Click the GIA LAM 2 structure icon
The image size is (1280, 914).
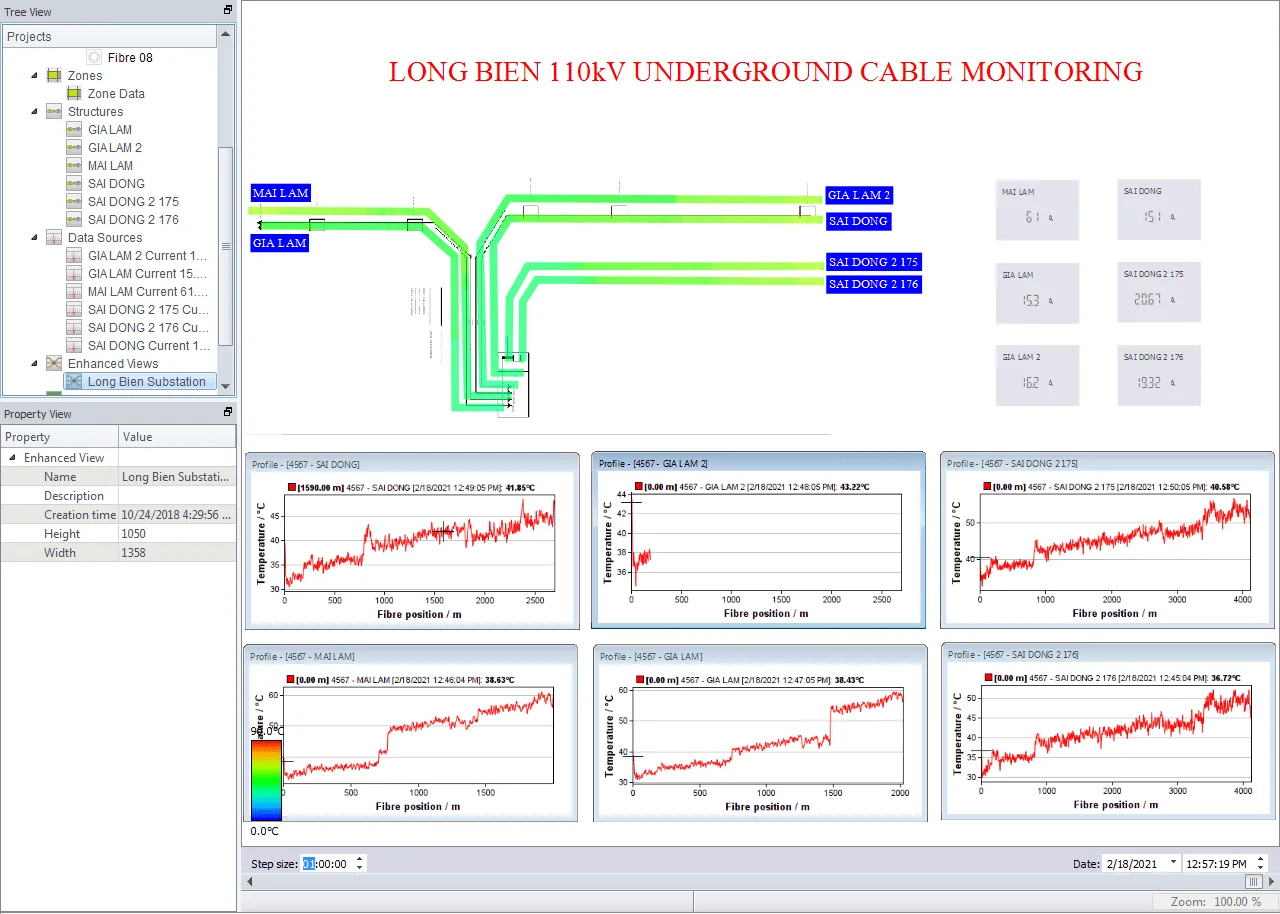click(74, 148)
